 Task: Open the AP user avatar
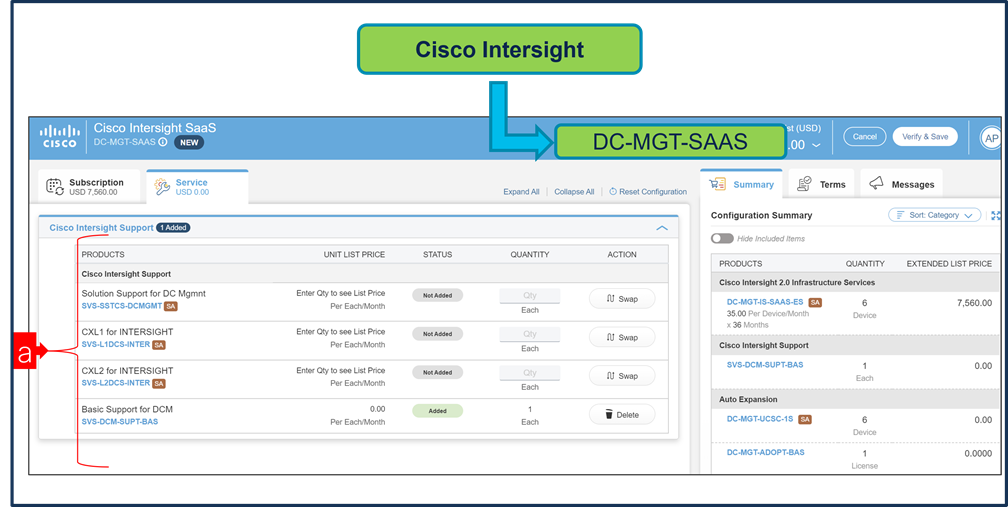pyautogui.click(x=990, y=138)
